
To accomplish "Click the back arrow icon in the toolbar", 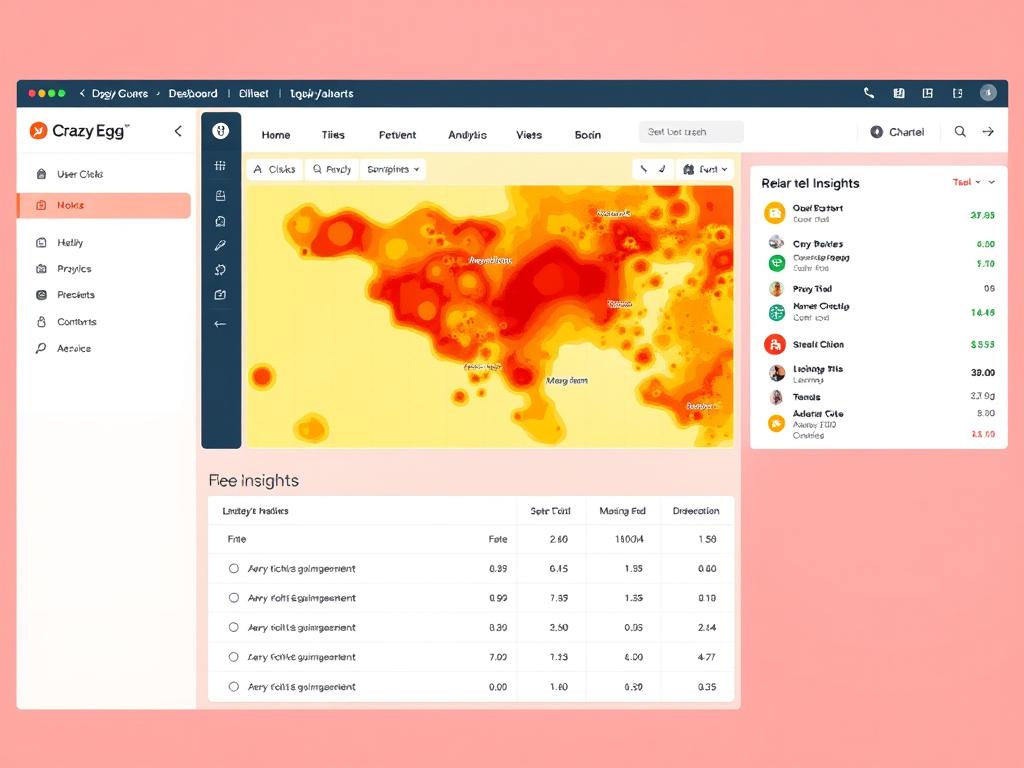I will pos(221,323).
